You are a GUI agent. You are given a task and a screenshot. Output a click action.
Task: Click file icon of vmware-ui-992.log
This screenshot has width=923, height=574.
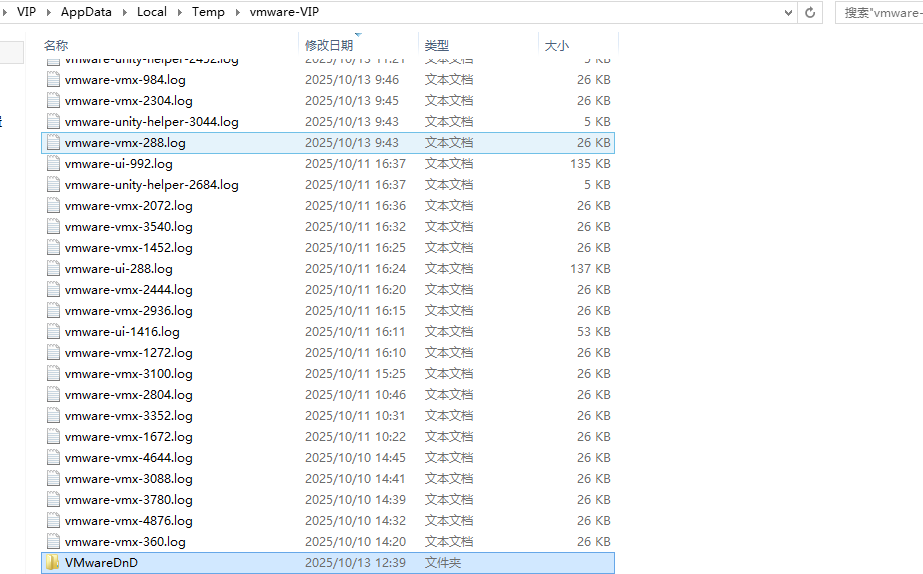click(53, 164)
